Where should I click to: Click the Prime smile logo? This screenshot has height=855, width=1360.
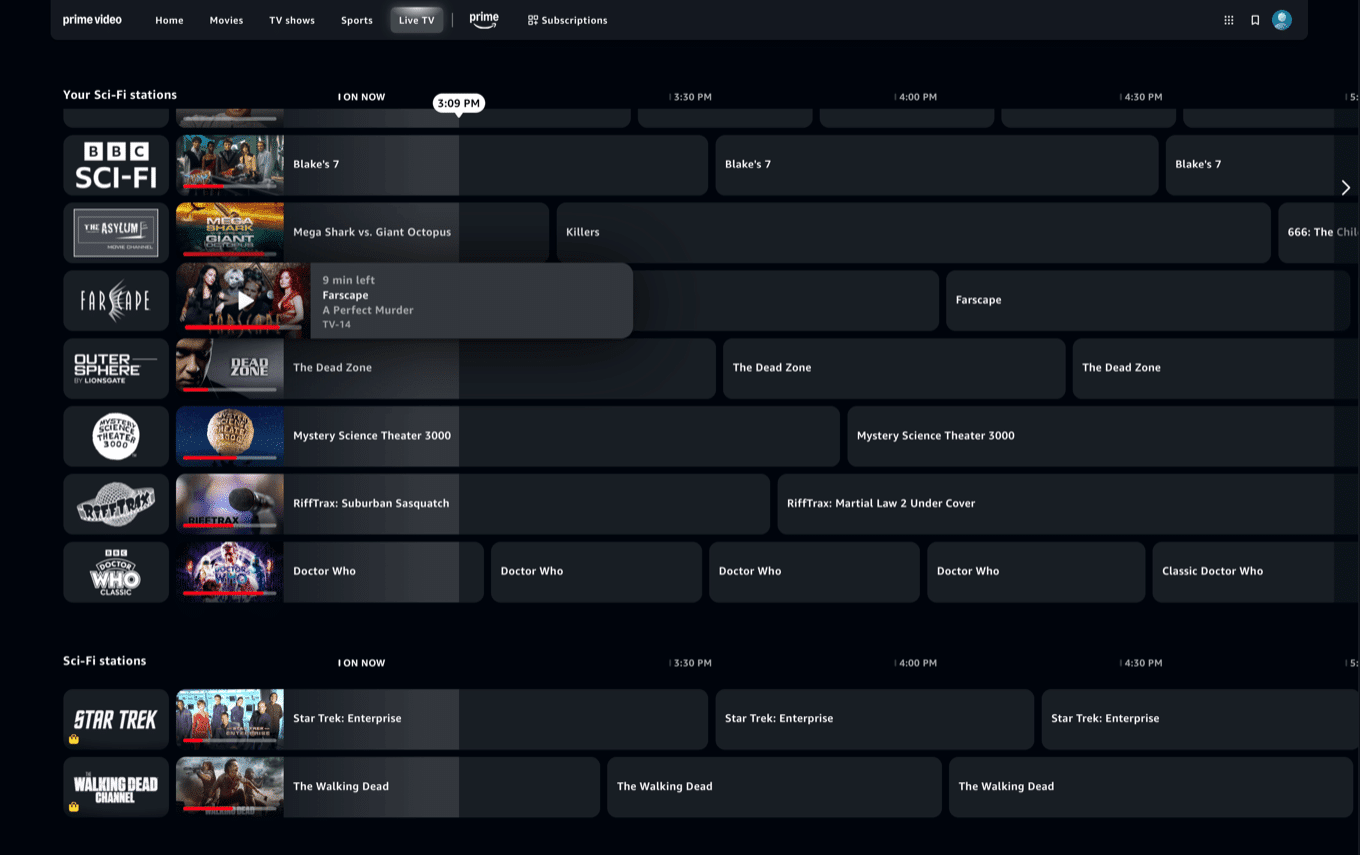[484, 20]
